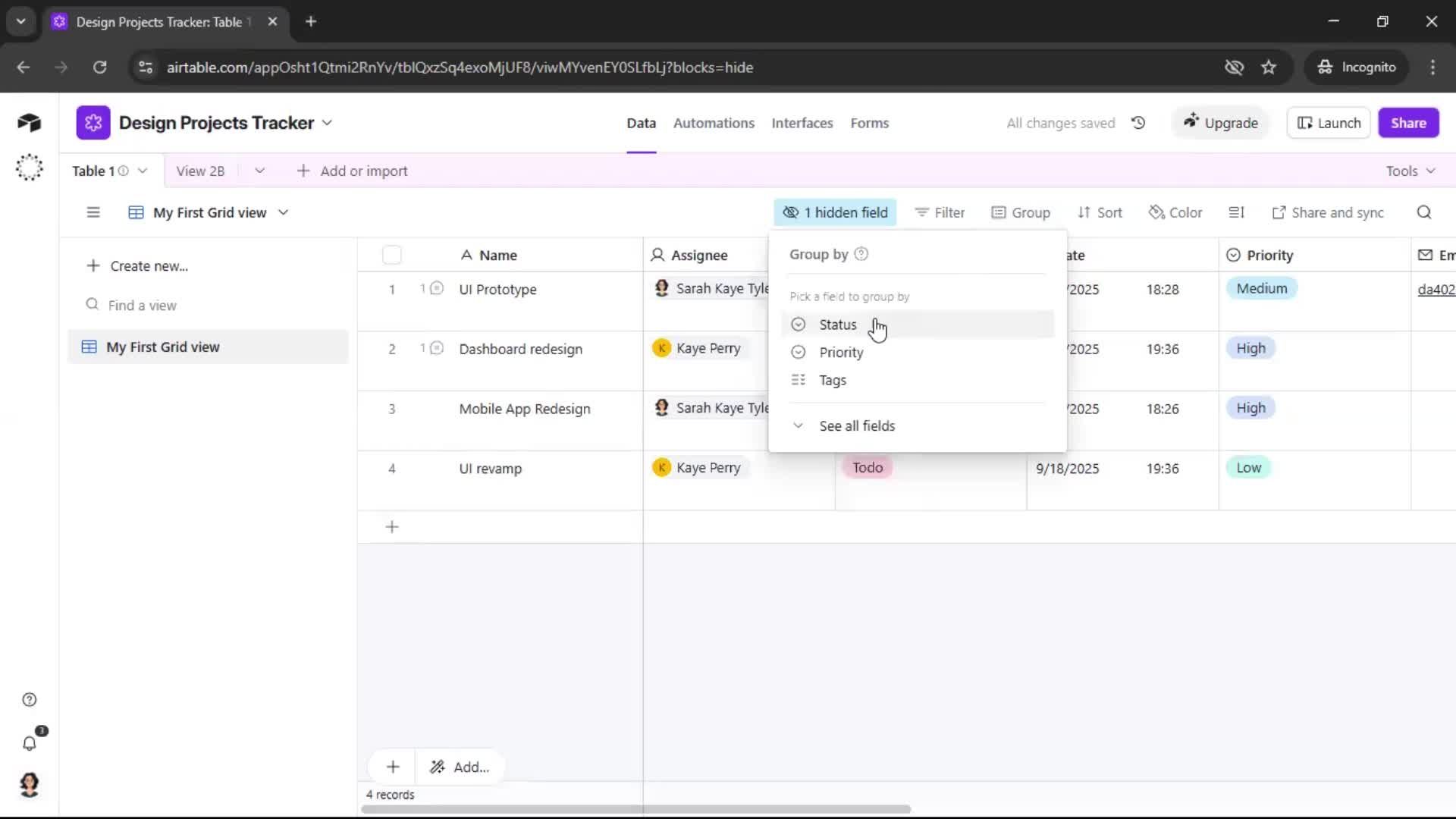Toggle the select-all rows checkbox
The width and height of the screenshot is (1456, 819).
coord(391,255)
